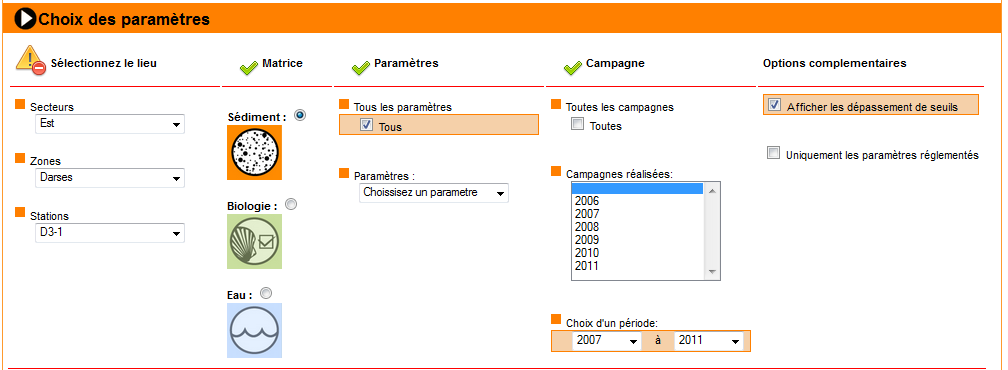Uncheck the Tous parameters checkbox

tap(366, 125)
